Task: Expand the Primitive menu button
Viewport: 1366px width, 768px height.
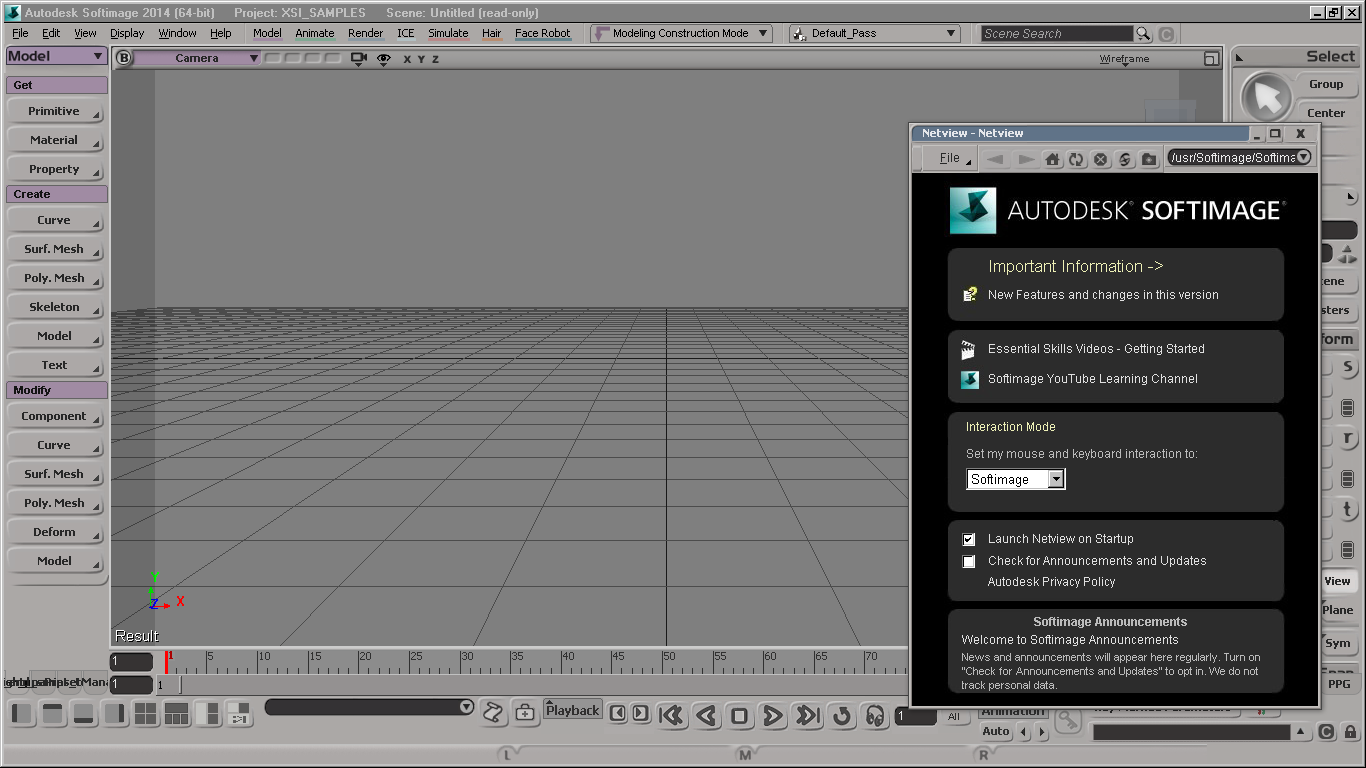Action: (x=56, y=111)
